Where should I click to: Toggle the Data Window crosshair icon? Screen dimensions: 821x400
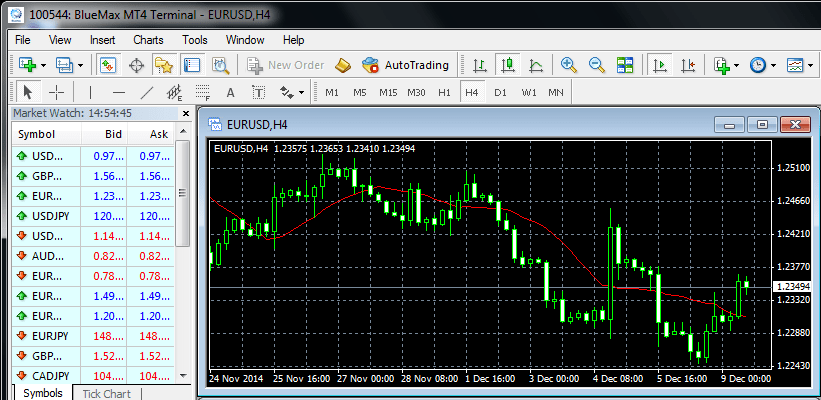point(136,65)
